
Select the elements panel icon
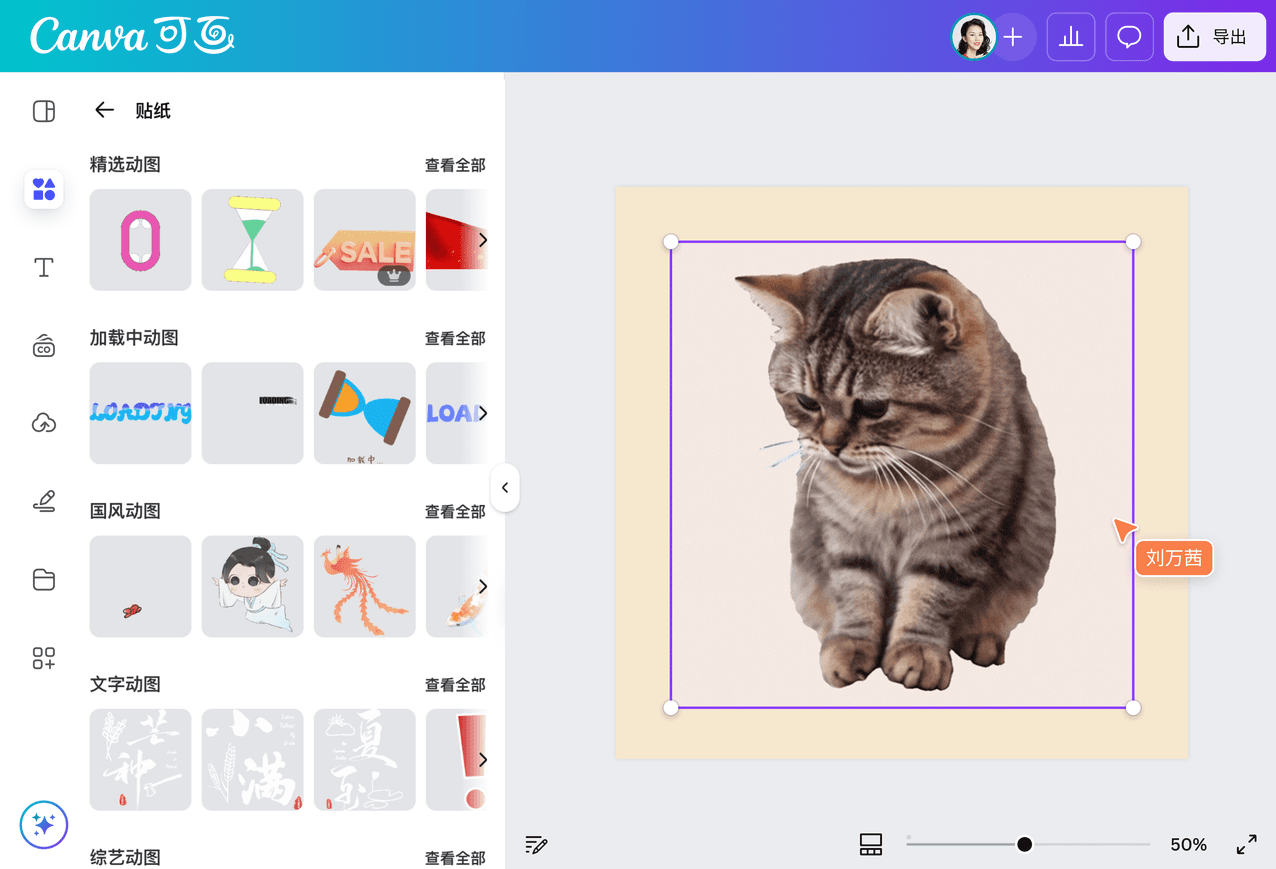pyautogui.click(x=43, y=189)
